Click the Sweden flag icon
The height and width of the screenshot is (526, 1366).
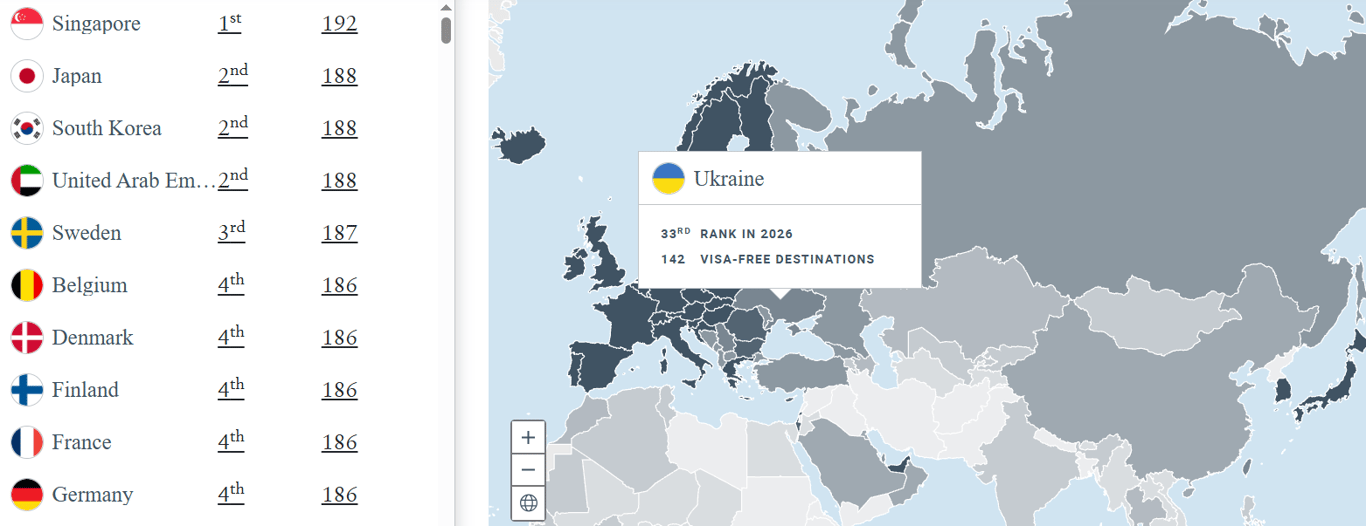(x=27, y=233)
